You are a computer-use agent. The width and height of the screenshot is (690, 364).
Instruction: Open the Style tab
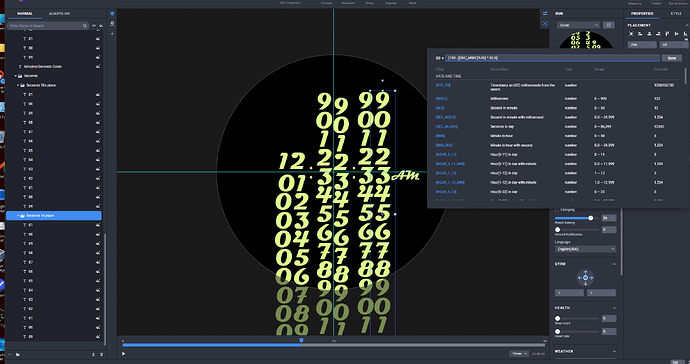[x=675, y=14]
